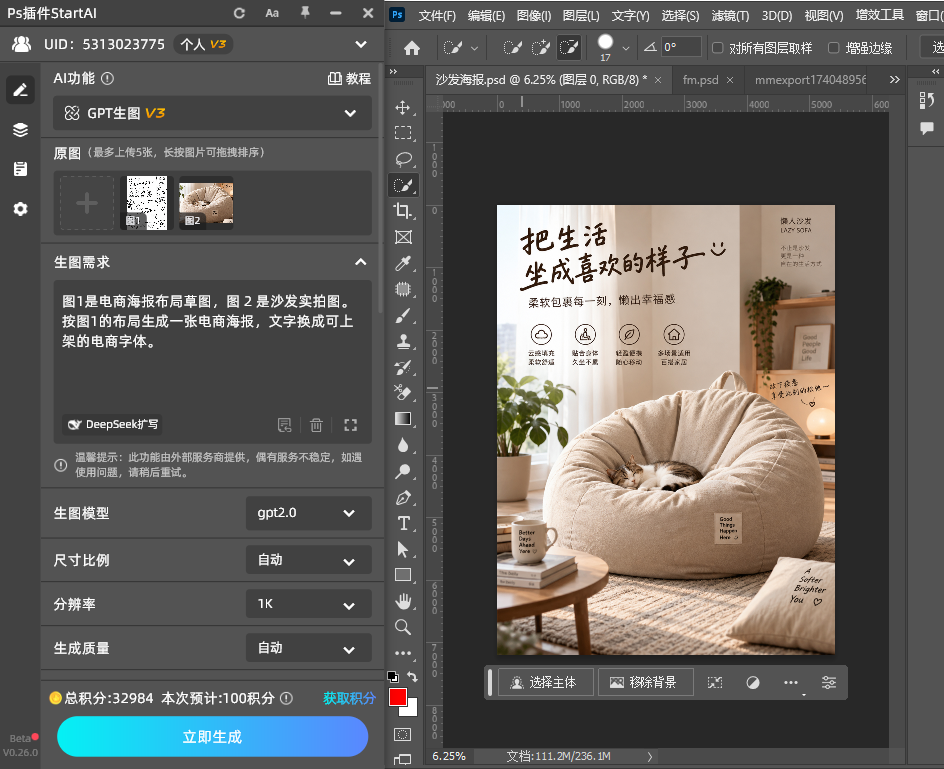Open the 滤镜(T) menu
Screen dimensions: 944x769
(730, 15)
